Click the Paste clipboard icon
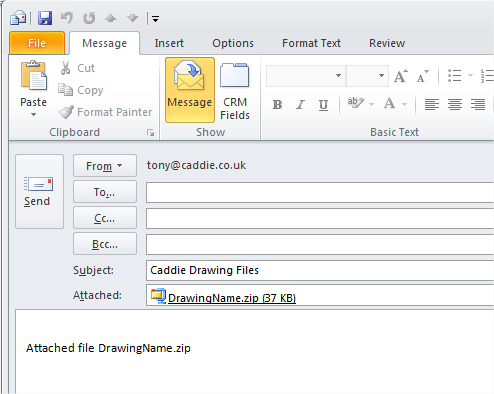The width and height of the screenshot is (494, 394). point(34,76)
